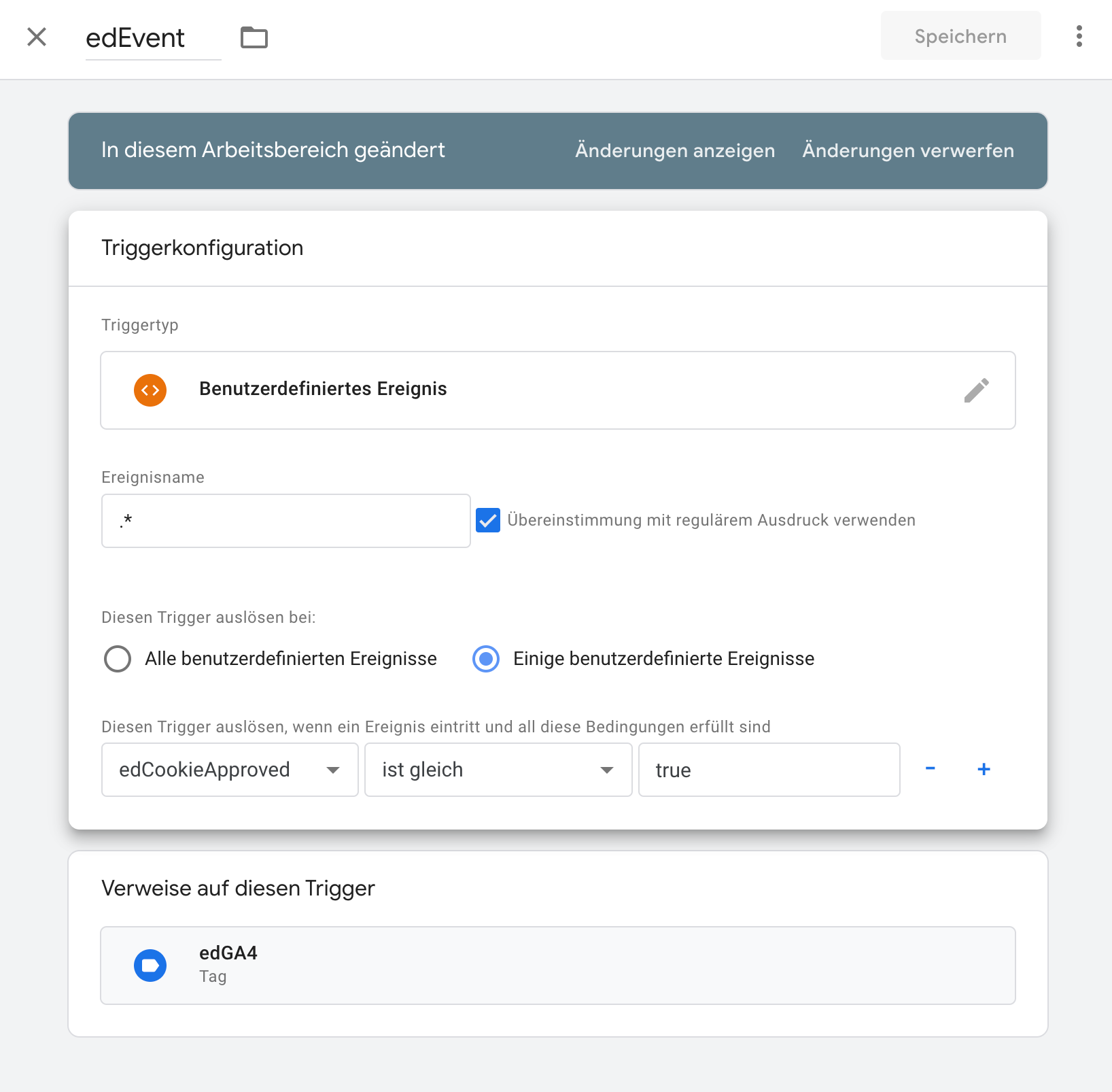
Task: Click the Ereignisname input field
Action: click(285, 521)
